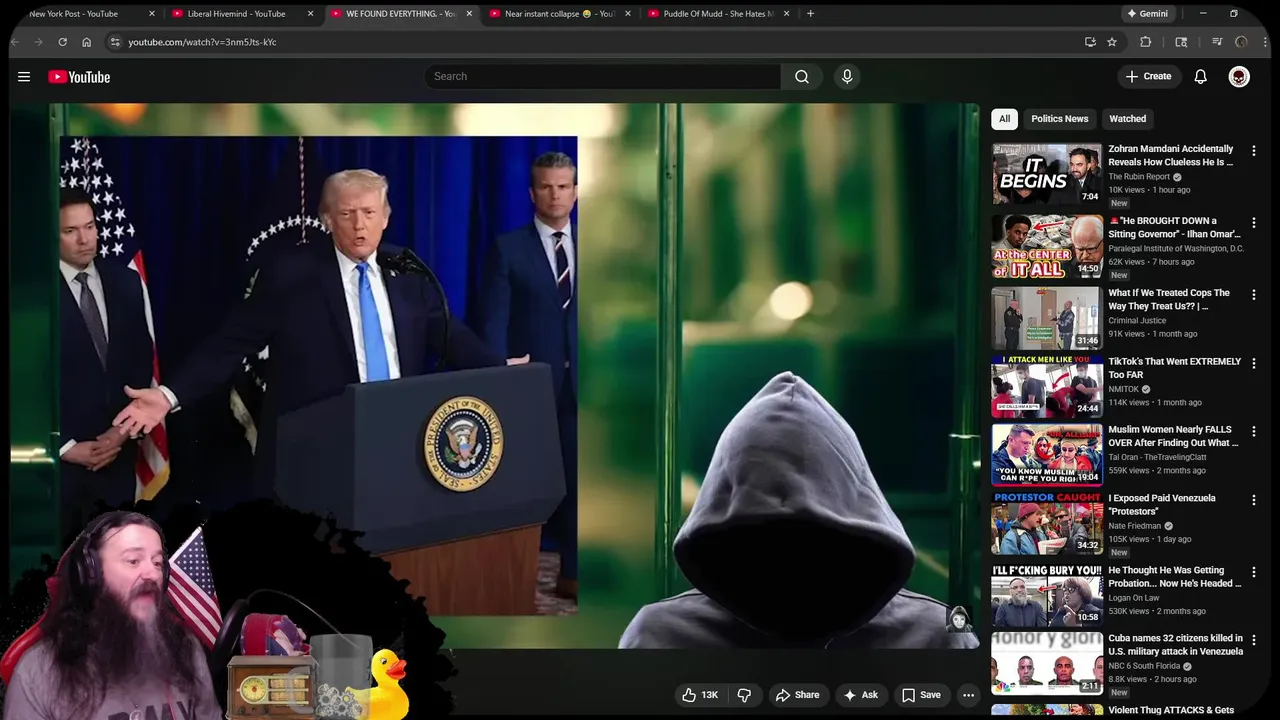Start voice search with microphone icon
1280x720 pixels.
(x=847, y=77)
